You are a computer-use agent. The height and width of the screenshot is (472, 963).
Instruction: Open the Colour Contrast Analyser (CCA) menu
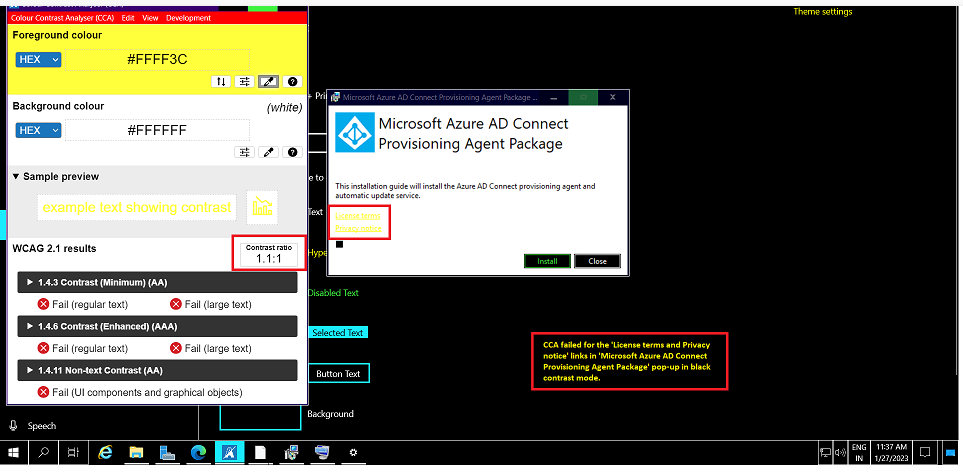point(63,18)
